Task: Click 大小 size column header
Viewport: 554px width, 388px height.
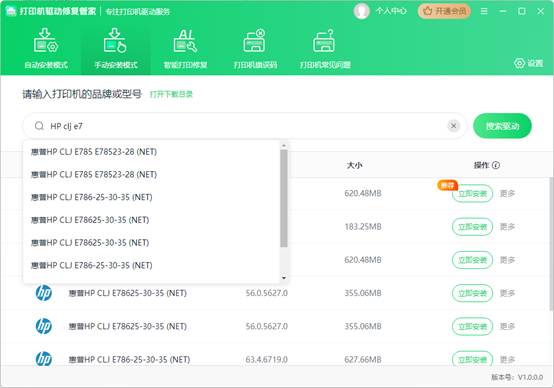Action: point(354,165)
